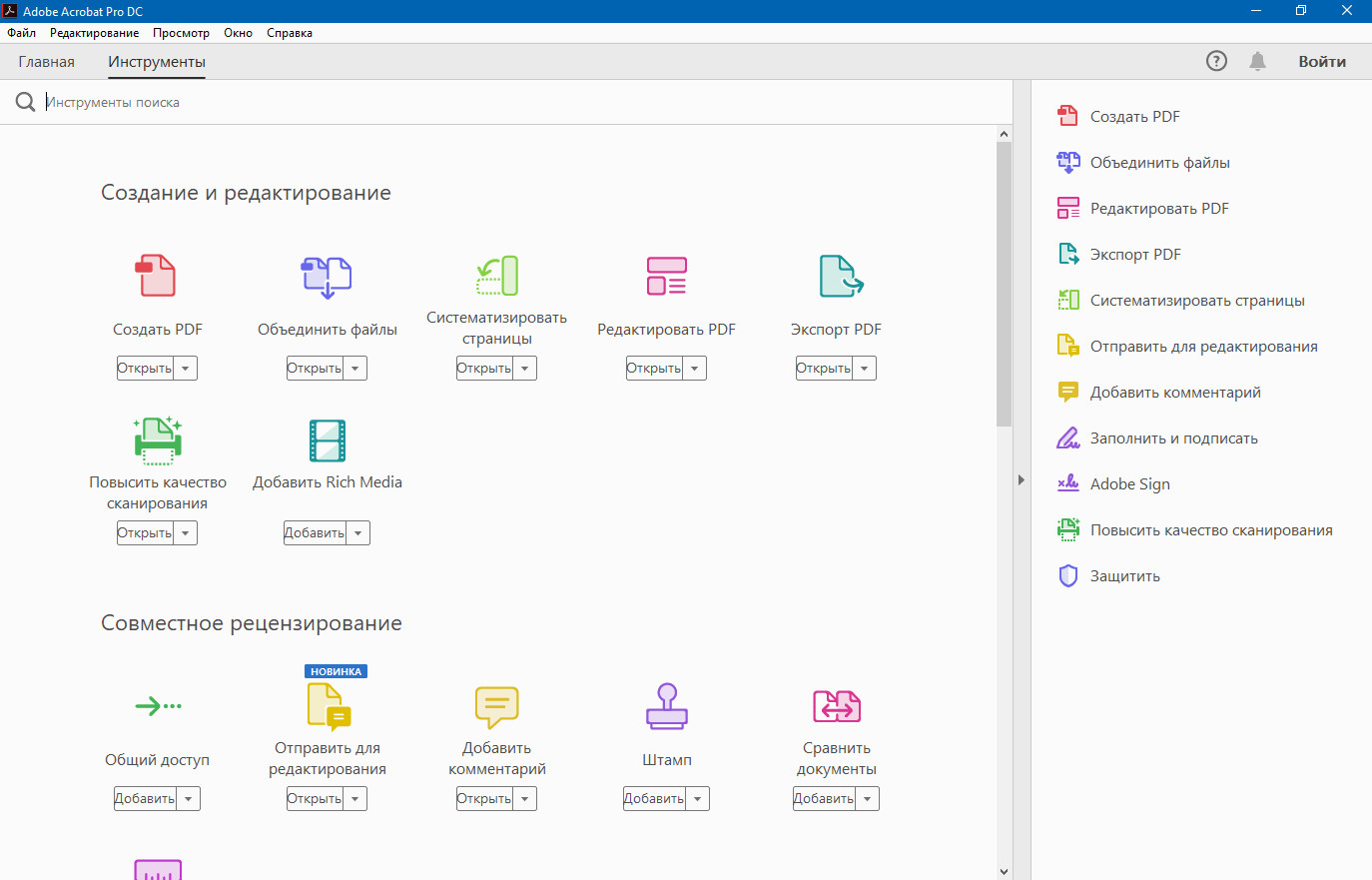Image resolution: width=1372 pixels, height=880 pixels.
Task: Click the scrollbar up arrow of the tools list
Action: click(x=1005, y=134)
